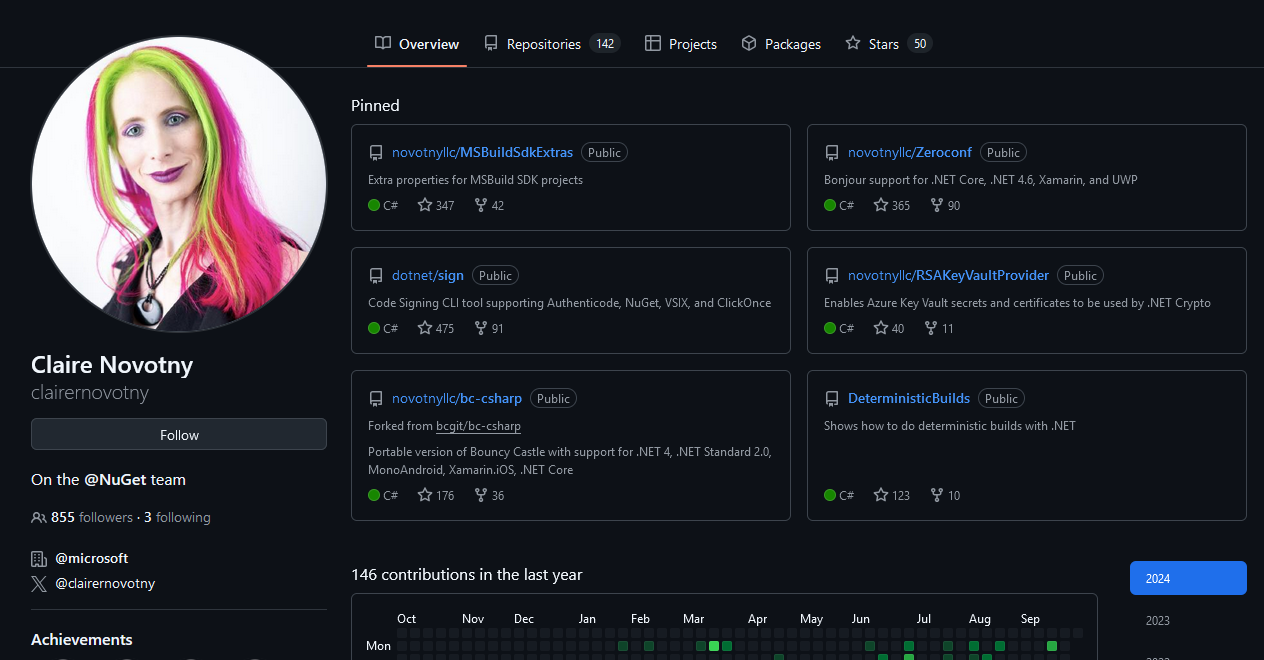This screenshot has width=1264, height=660.
Task: Open novotnyllc/bc-csharp repository
Action: pos(457,398)
